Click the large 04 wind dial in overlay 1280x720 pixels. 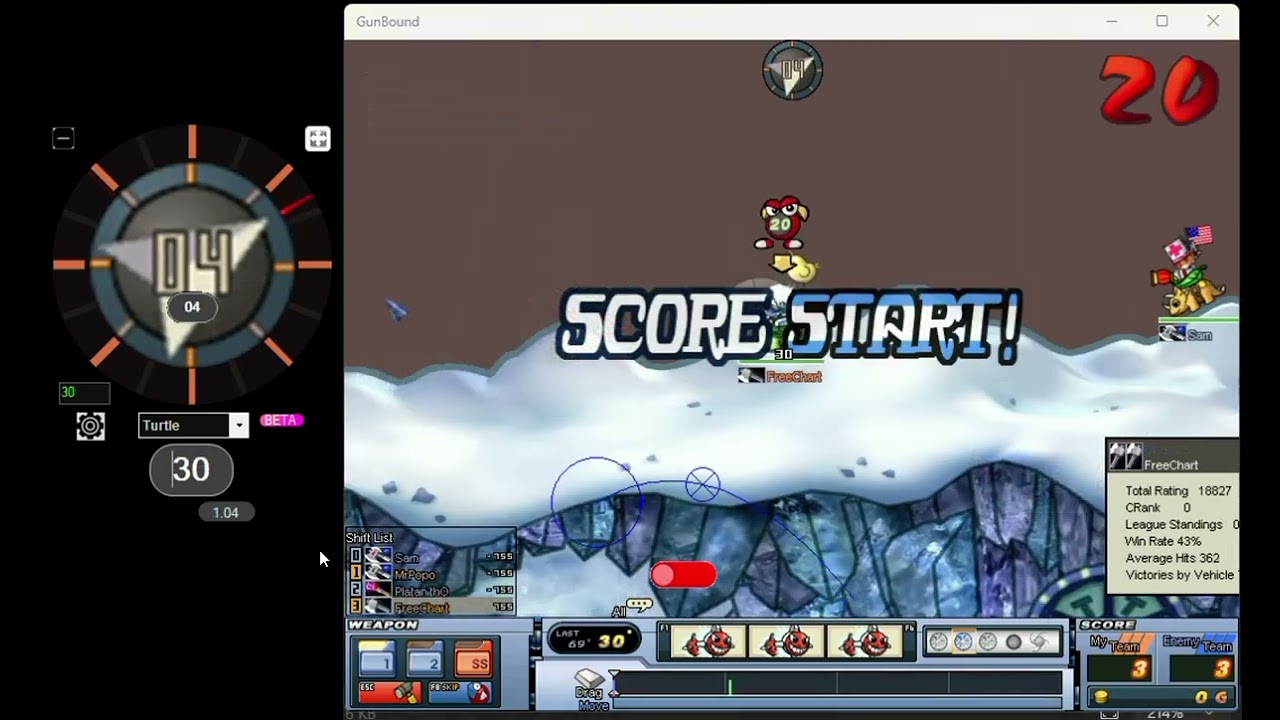tap(192, 264)
